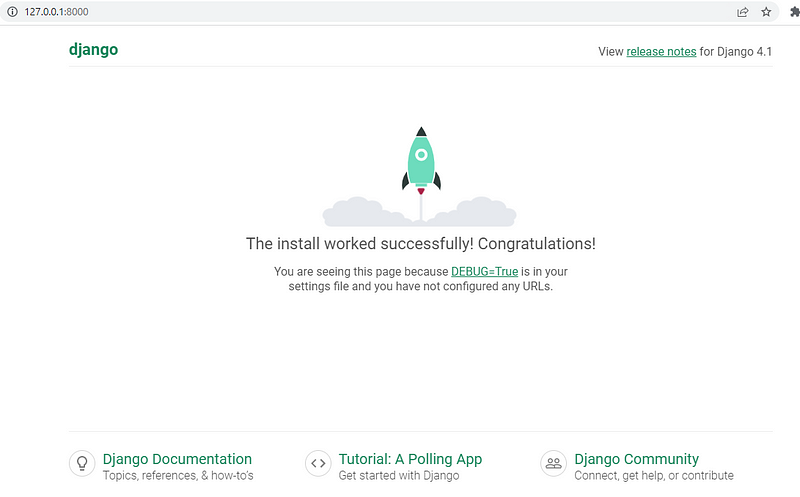
Task: Click the code brackets Tutorial icon
Action: pyautogui.click(x=318, y=463)
